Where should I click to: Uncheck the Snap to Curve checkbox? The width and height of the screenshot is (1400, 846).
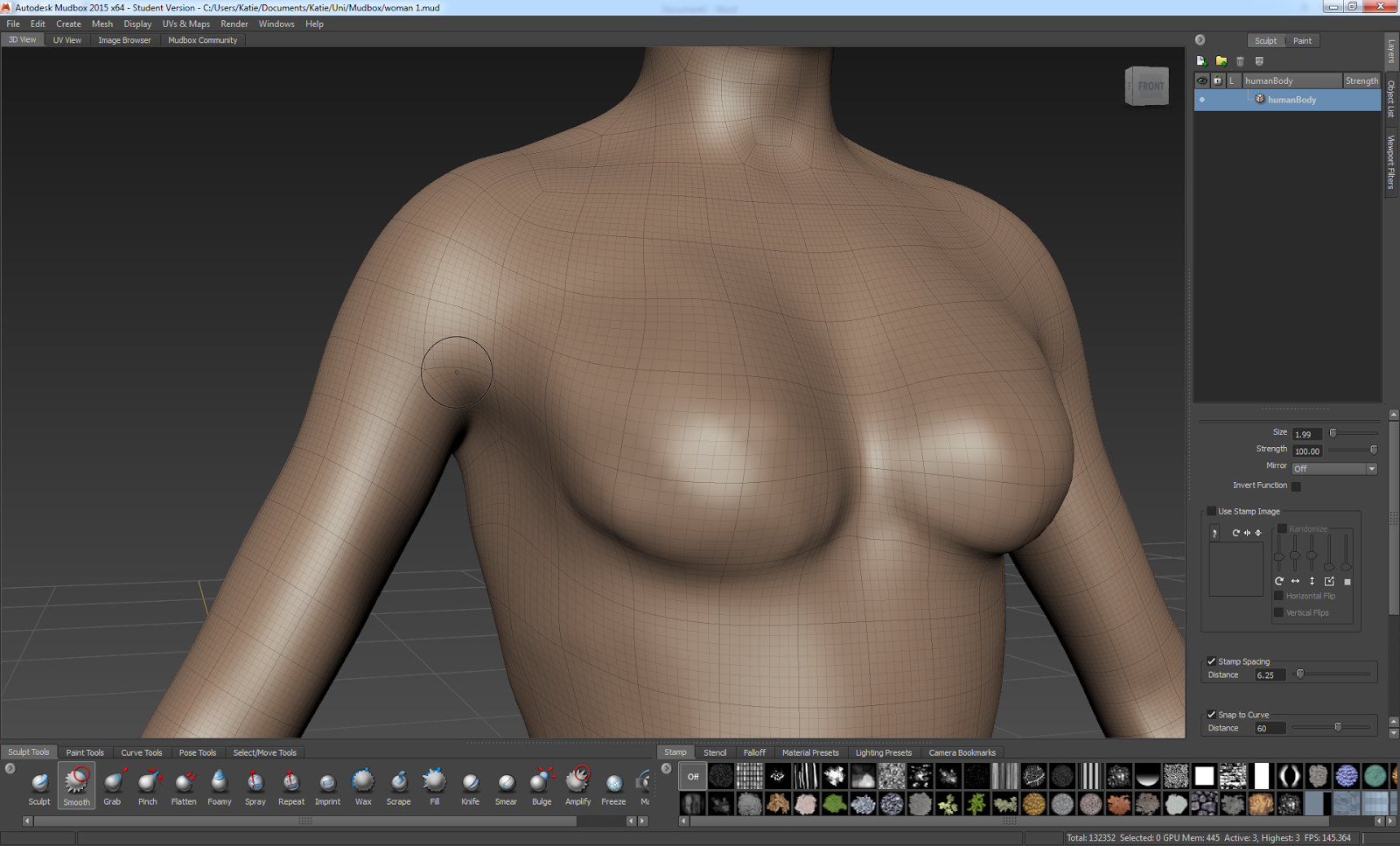coord(1211,715)
